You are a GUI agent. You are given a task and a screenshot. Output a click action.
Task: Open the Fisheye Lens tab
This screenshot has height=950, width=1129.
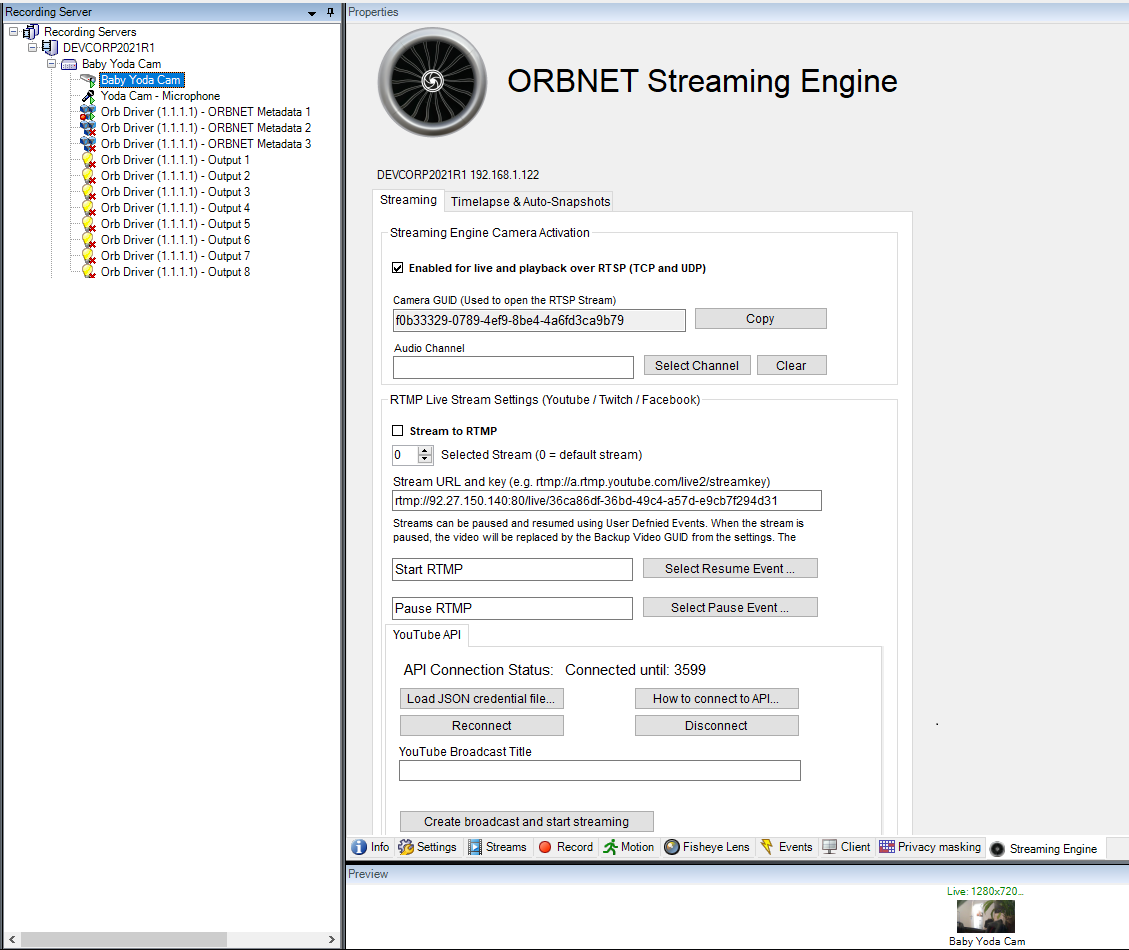[706, 847]
